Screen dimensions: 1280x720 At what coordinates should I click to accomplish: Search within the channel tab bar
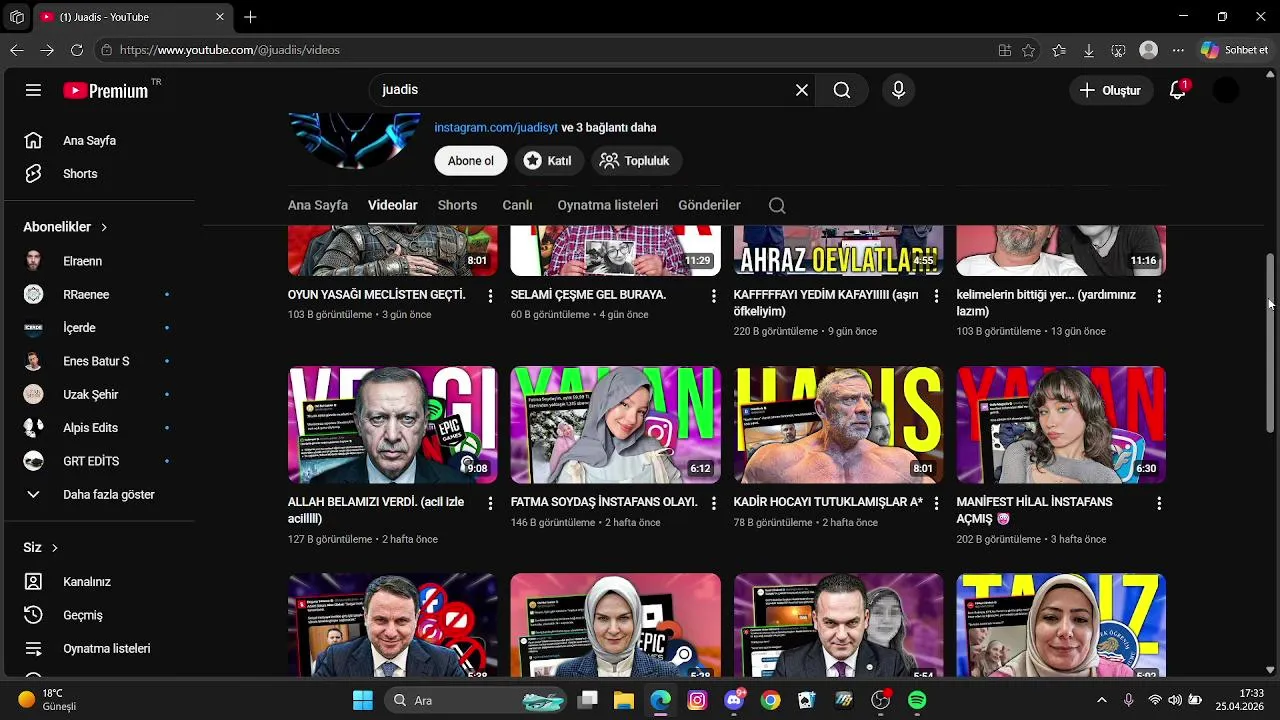[x=777, y=205]
